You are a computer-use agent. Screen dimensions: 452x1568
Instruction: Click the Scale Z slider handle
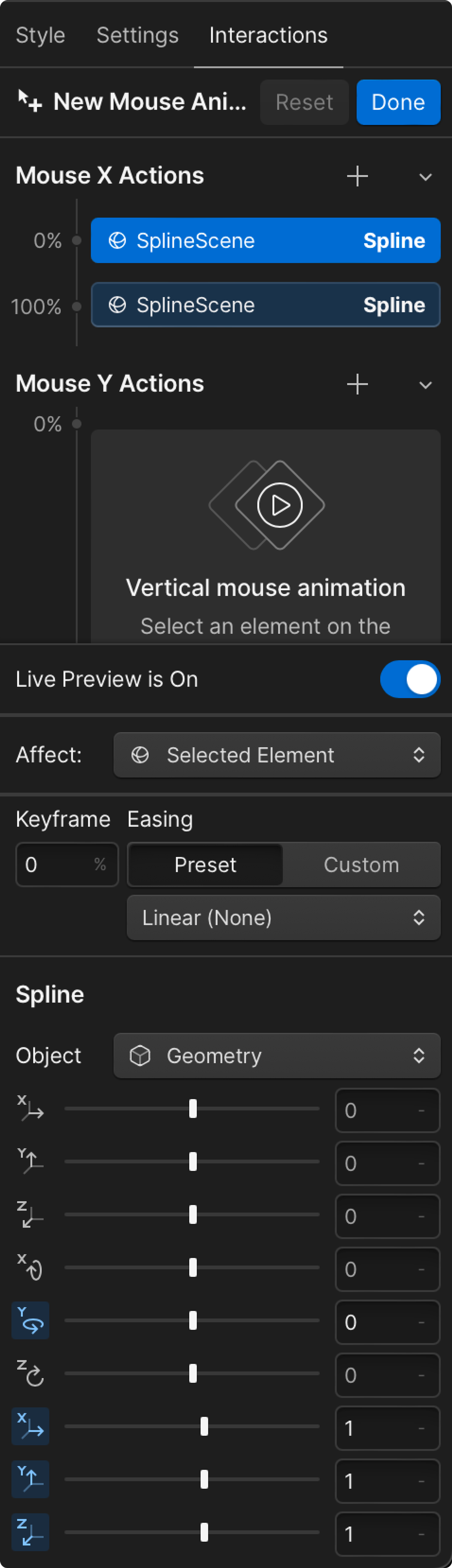204,1532
